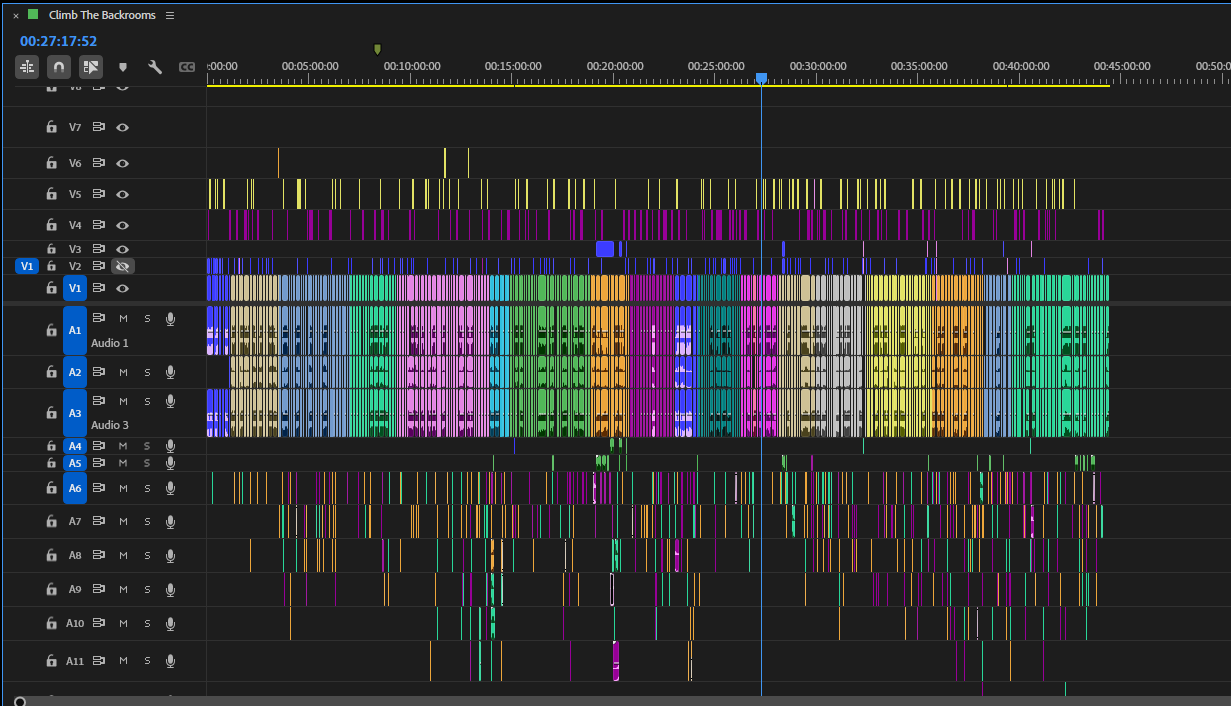
Task: Show the hidden V2 track output
Action: click(x=123, y=266)
